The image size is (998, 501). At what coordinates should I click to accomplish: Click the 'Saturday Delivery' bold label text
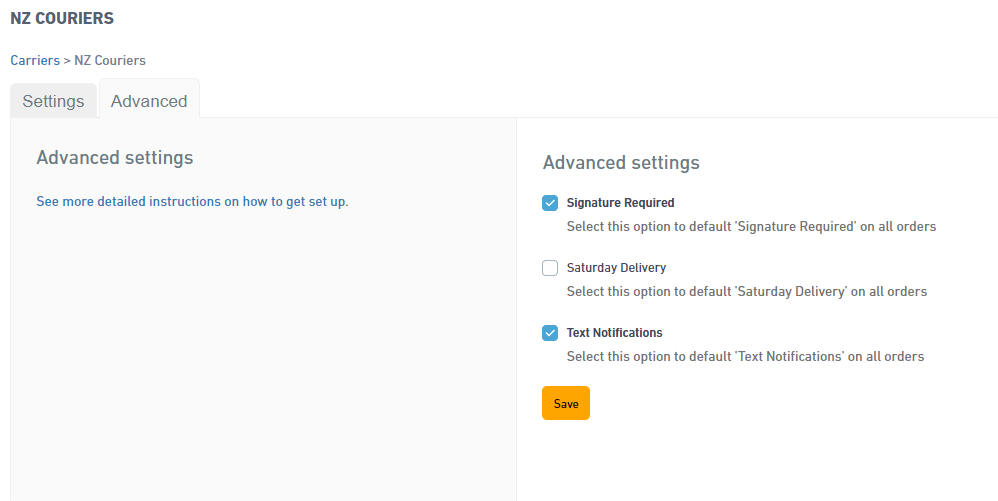click(616, 268)
